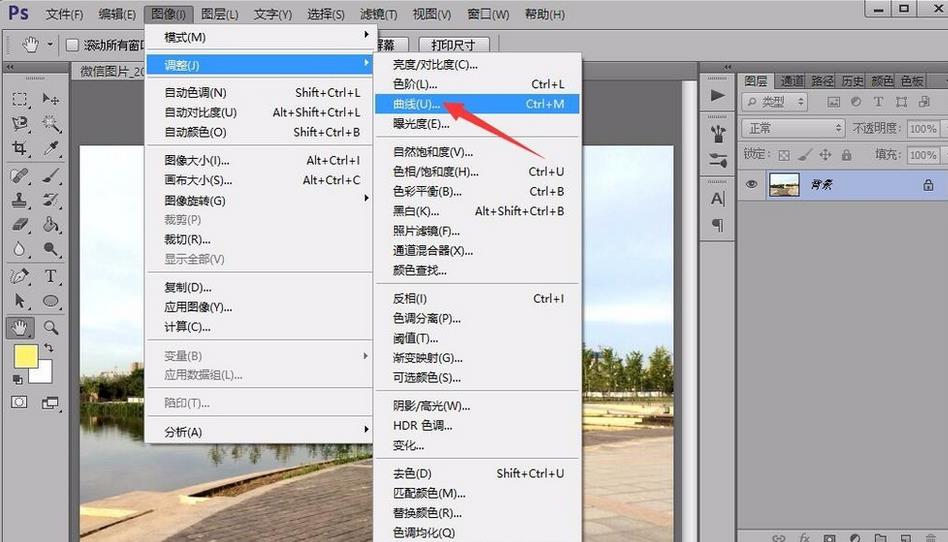Choose 曲线(U)... from the adjustments menu
This screenshot has height=542, width=948.
[417, 104]
